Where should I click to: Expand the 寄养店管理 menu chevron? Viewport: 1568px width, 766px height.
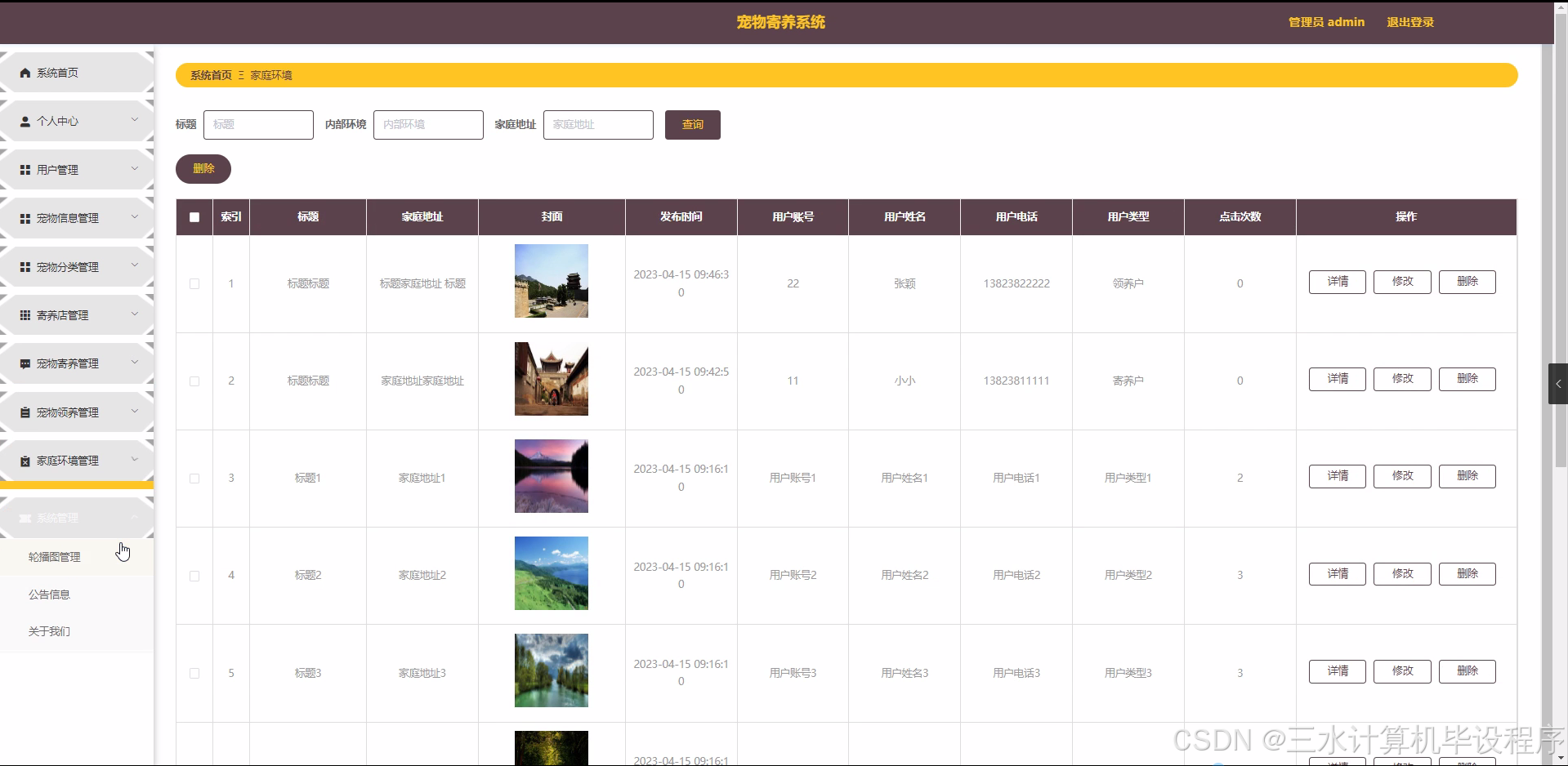coord(135,314)
